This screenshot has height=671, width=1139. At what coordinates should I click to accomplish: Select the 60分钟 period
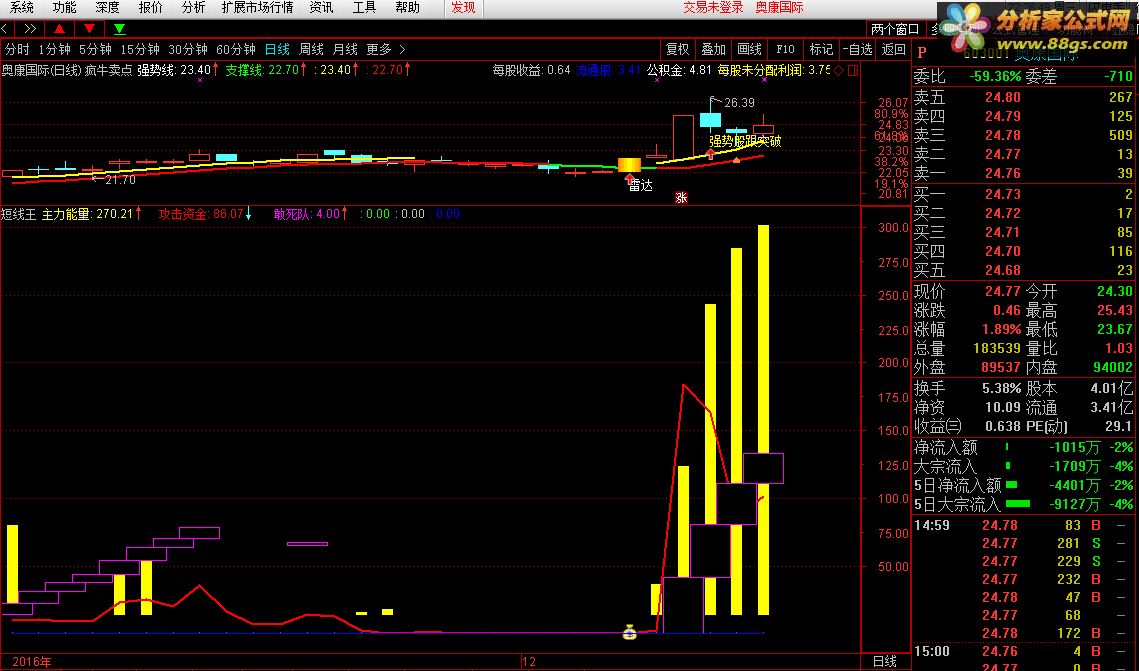pyautogui.click(x=235, y=49)
